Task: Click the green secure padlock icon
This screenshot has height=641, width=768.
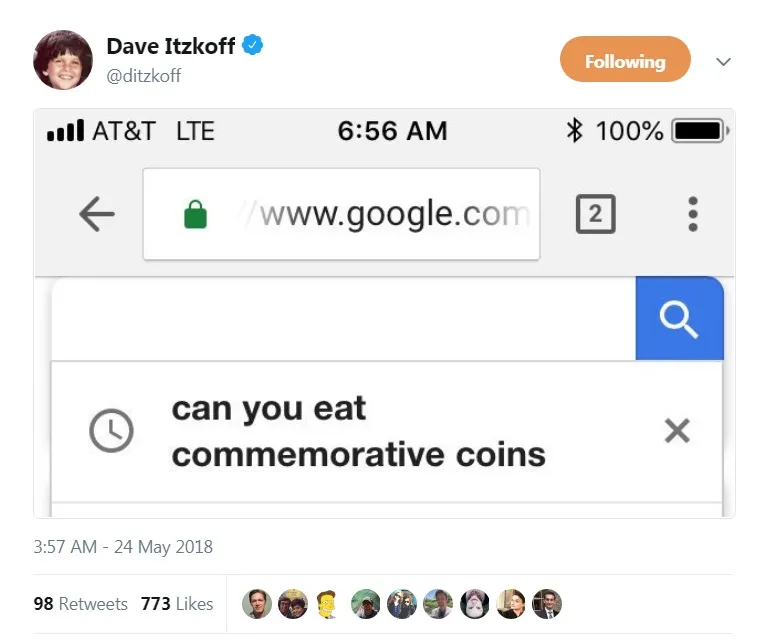Action: pos(195,214)
